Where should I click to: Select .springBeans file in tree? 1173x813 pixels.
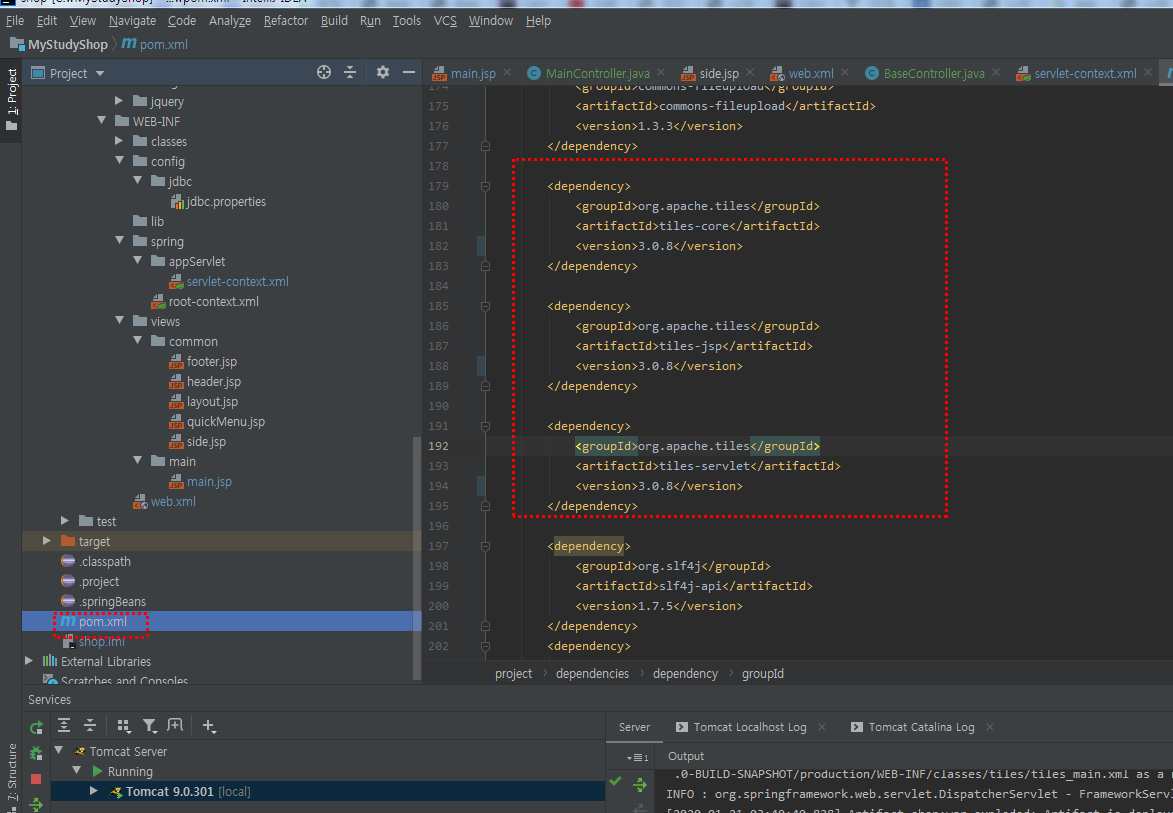(104, 601)
